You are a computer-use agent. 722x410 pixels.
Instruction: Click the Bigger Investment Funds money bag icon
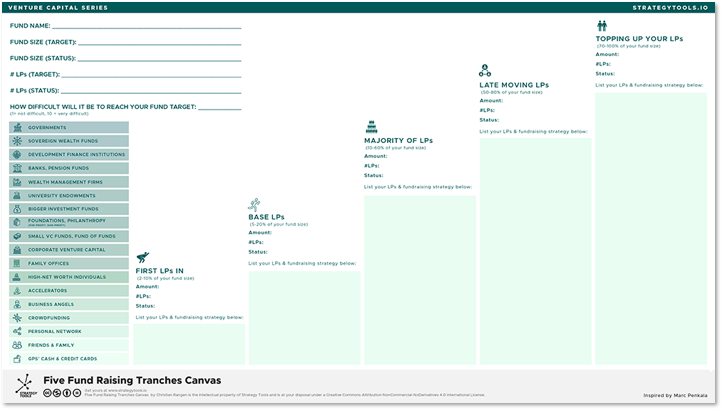(x=17, y=209)
